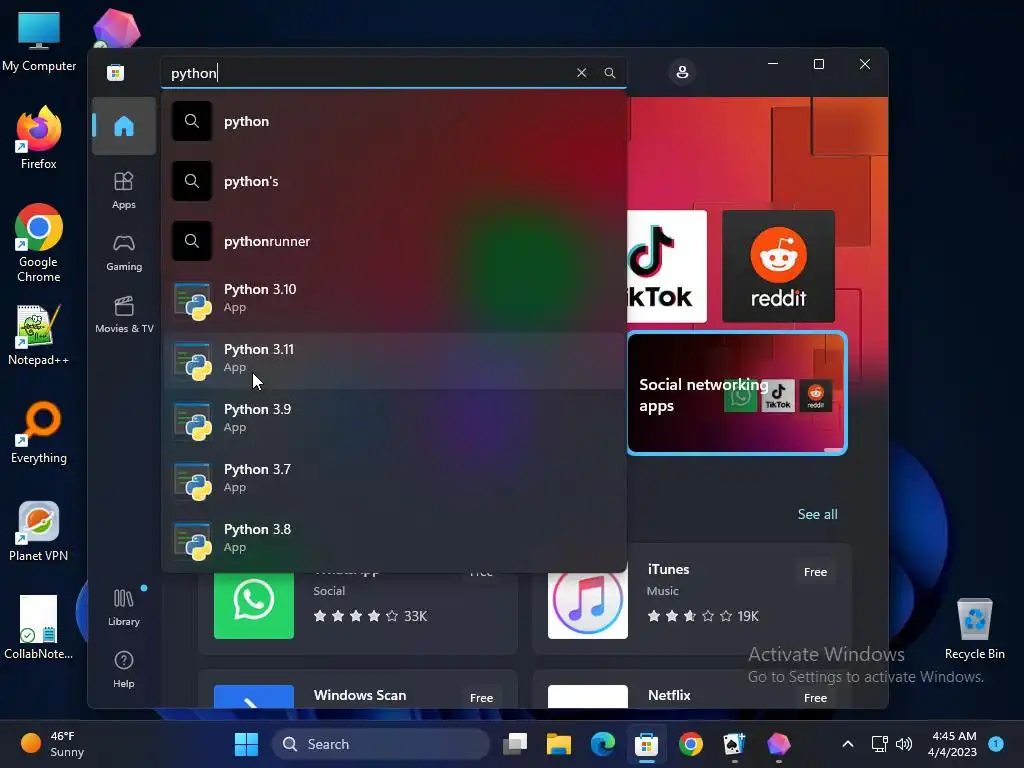Open Home in Store sidebar
The width and height of the screenshot is (1024, 768).
coord(123,125)
